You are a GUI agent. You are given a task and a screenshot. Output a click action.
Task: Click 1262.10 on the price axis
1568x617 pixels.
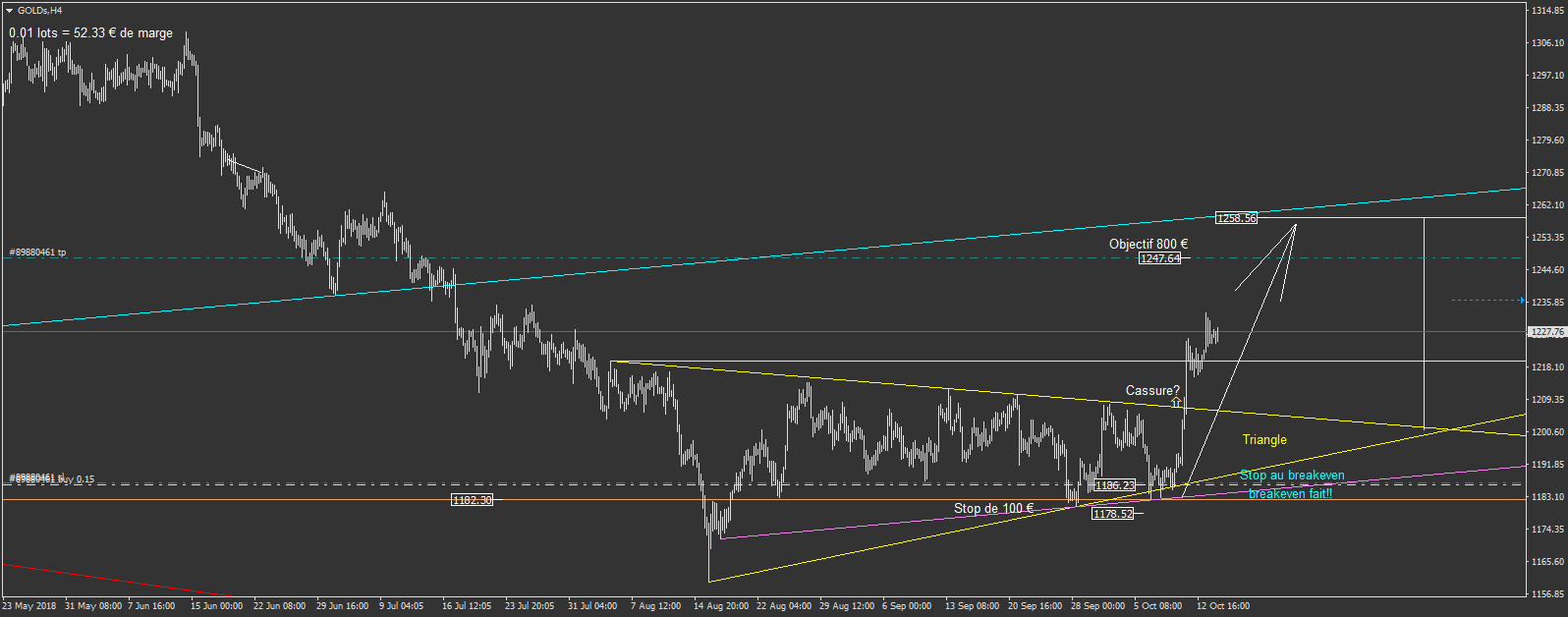click(1547, 205)
